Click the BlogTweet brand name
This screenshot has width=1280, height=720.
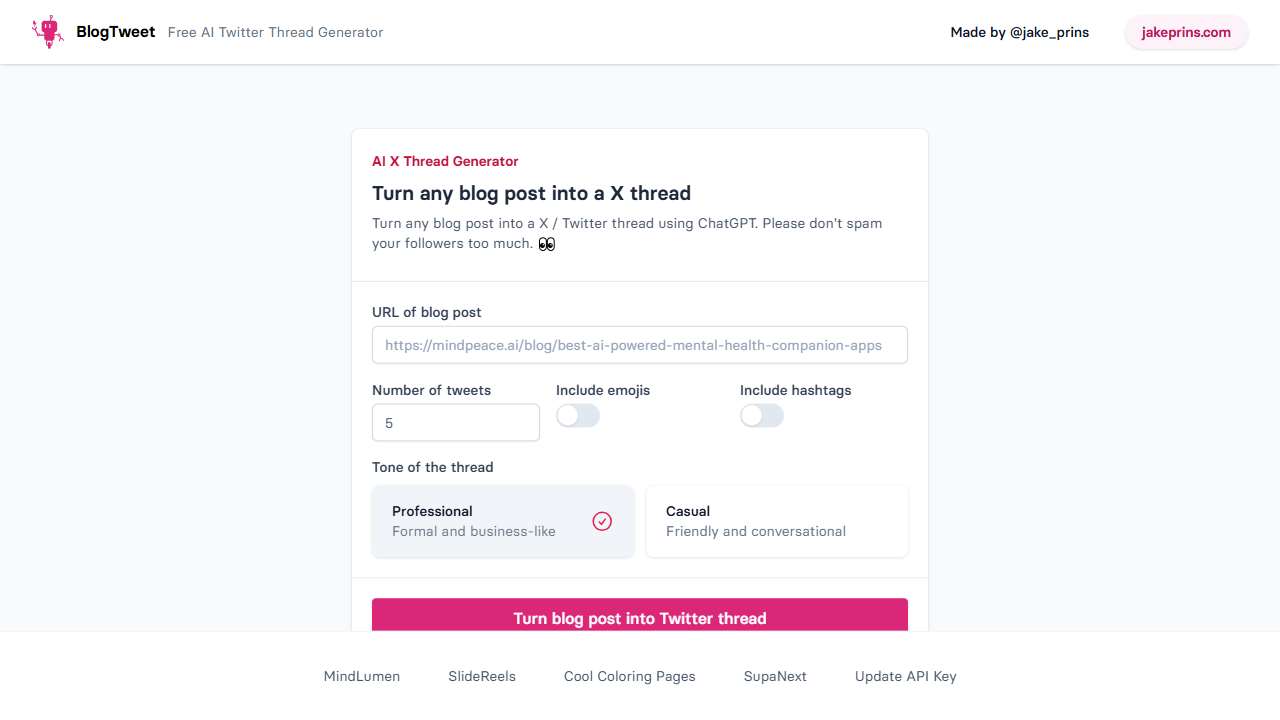(x=116, y=32)
